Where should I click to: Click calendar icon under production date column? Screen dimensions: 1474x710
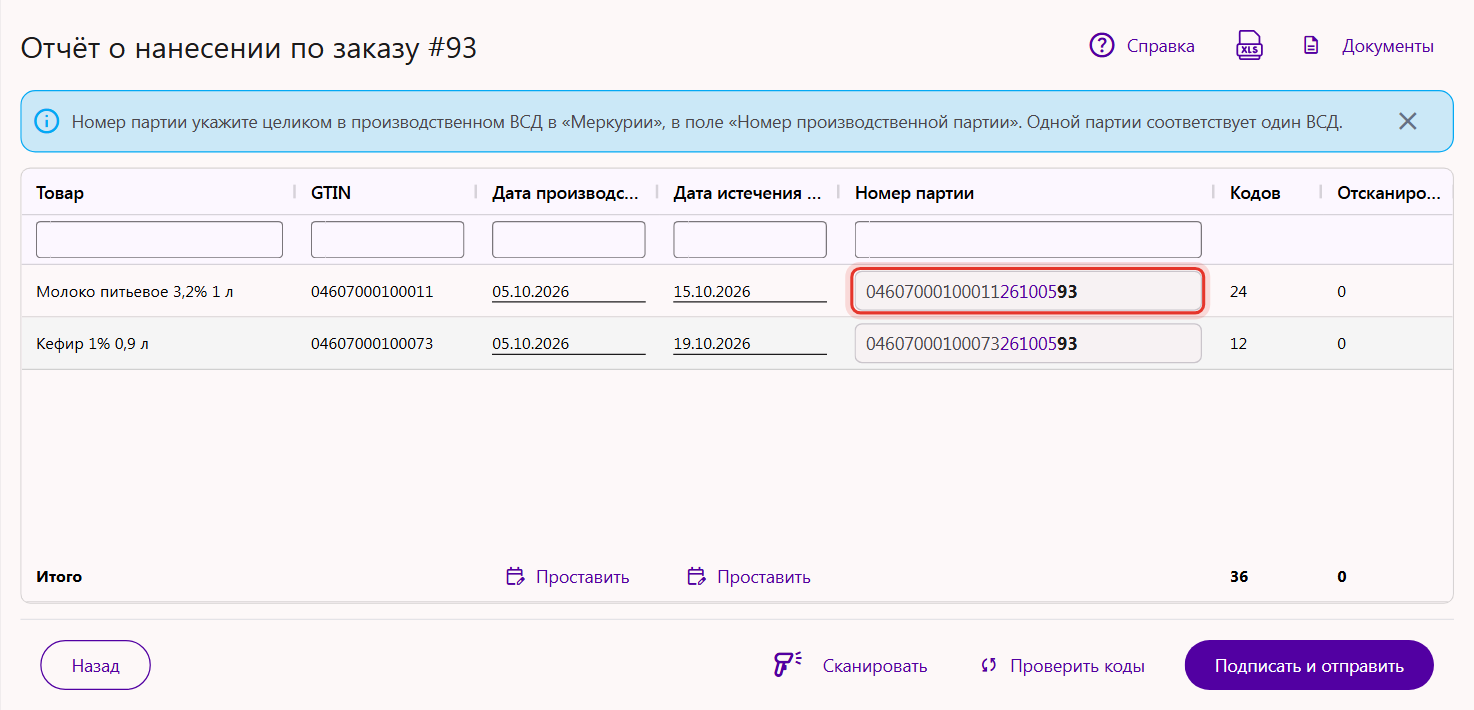516,576
